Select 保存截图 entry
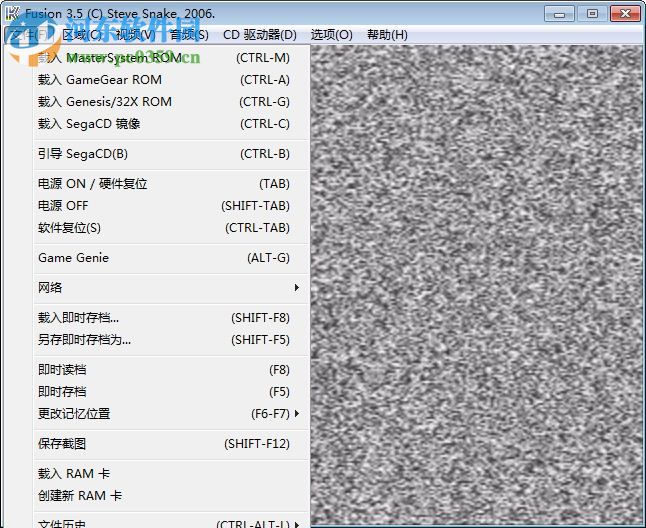The image size is (646, 528). [x=171, y=444]
